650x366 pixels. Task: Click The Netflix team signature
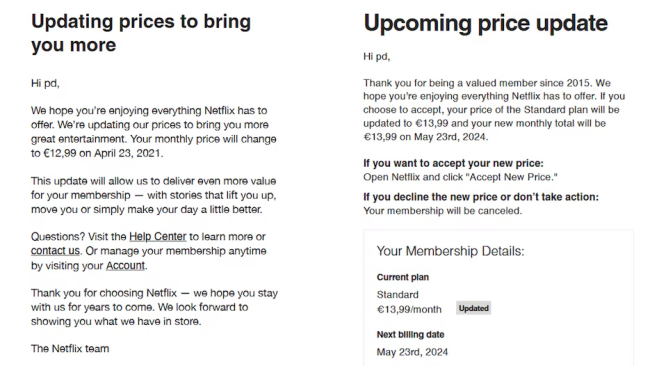click(x=70, y=349)
